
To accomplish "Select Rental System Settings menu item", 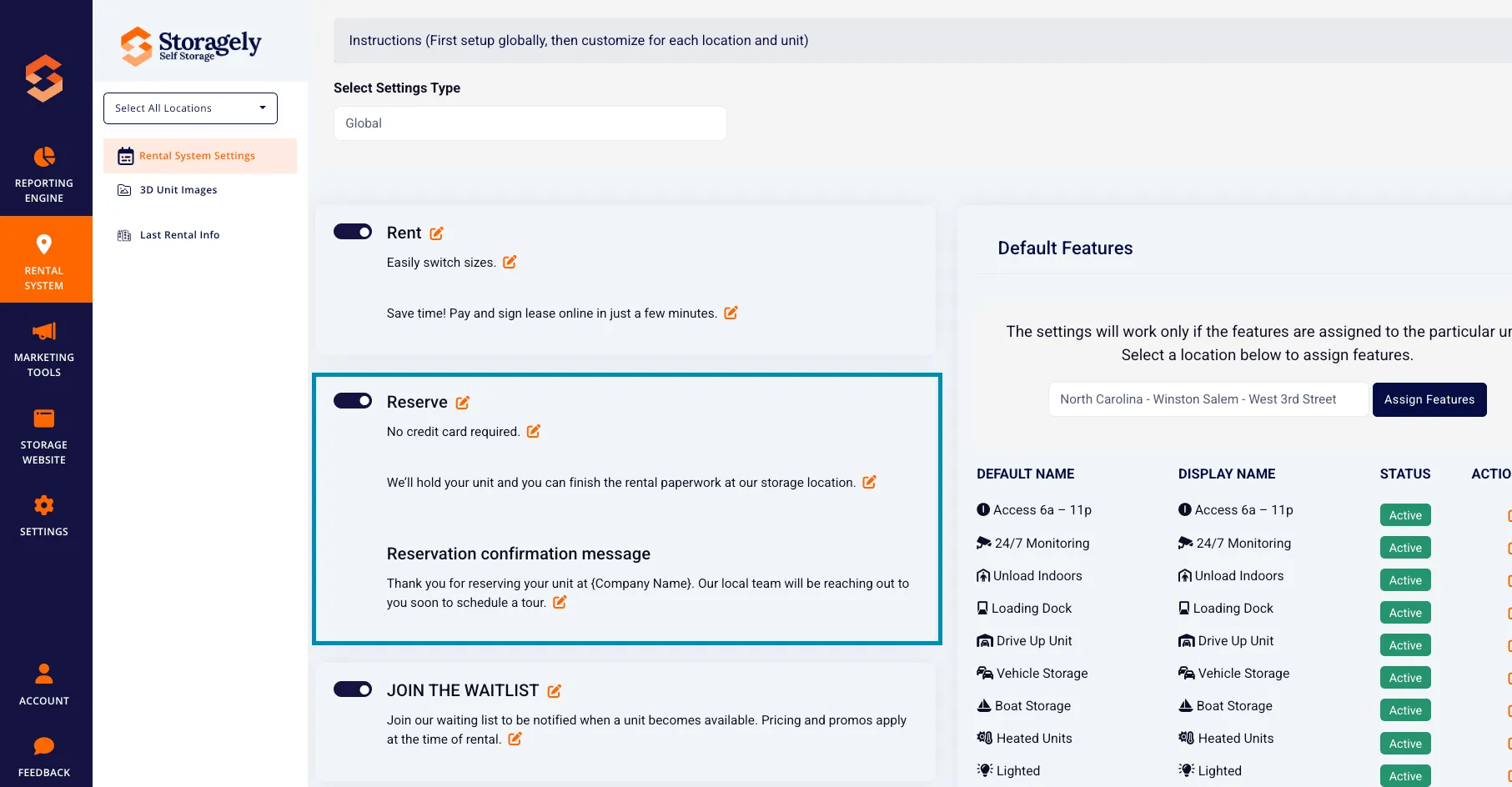I will tap(200, 156).
